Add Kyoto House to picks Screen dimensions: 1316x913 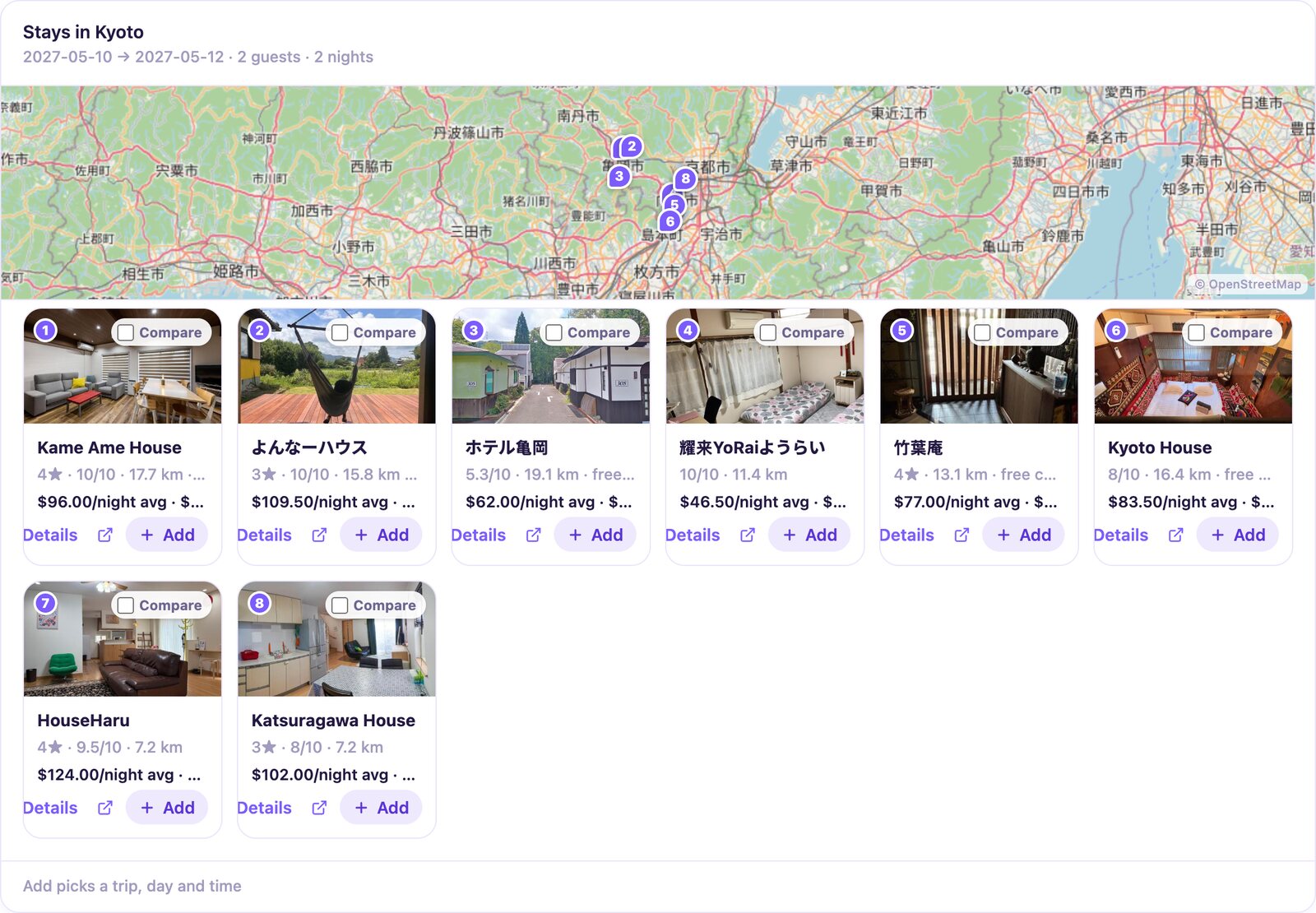point(1238,535)
